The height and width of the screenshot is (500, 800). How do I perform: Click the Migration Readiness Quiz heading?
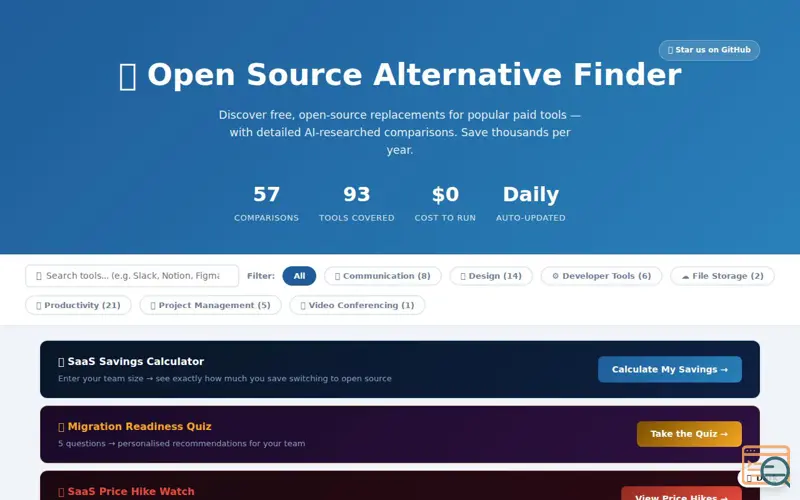[x=135, y=427]
